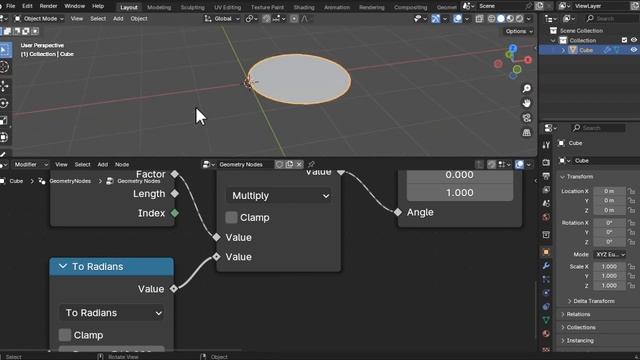Screen dimensions: 640x360
Task: Select the Cursor tool in viewport toolbar
Action: point(4,67)
